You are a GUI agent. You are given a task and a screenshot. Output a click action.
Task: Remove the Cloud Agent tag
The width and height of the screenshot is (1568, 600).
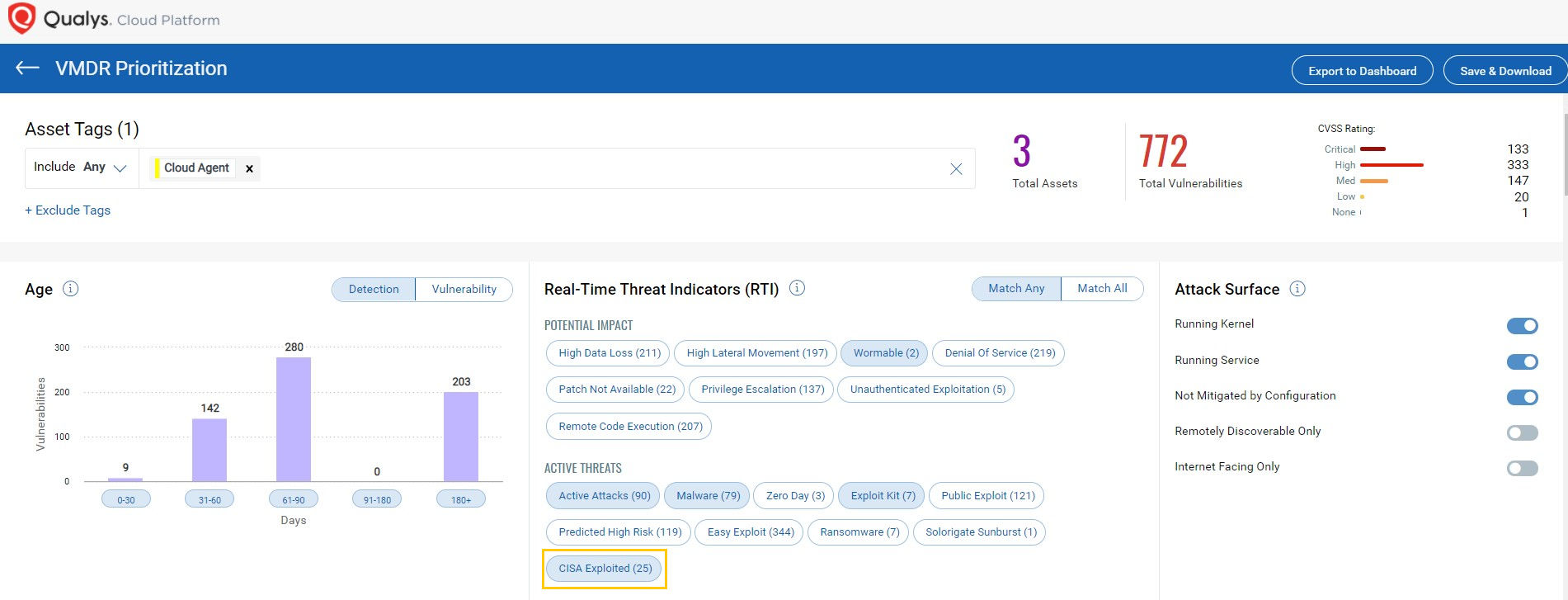[x=249, y=168]
